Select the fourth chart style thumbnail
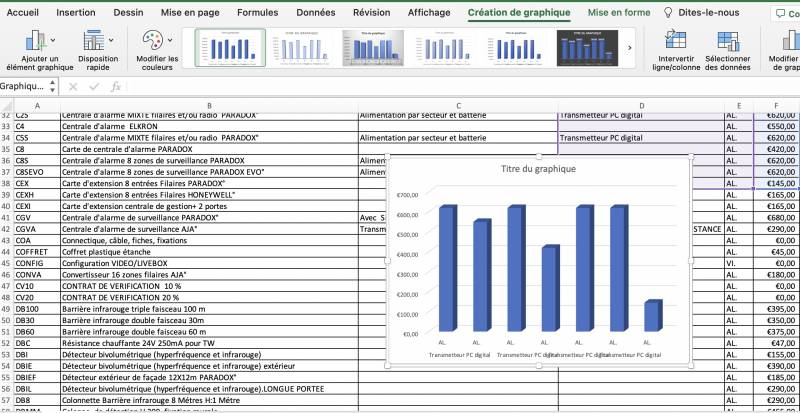The image size is (800, 413). coord(444,48)
